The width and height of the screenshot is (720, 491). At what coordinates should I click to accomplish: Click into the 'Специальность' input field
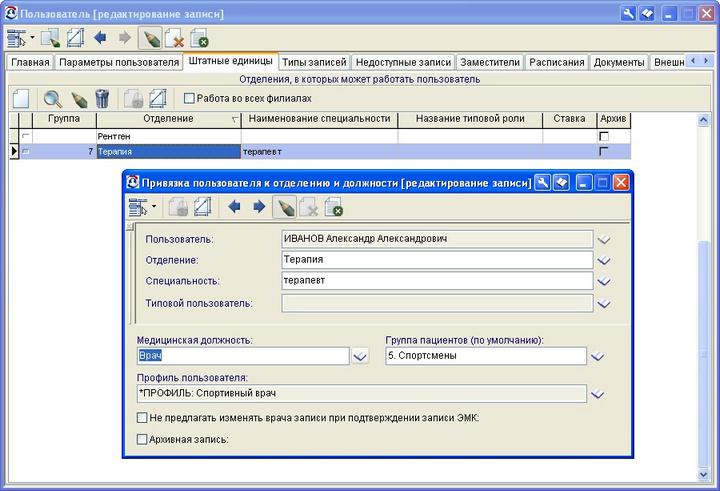click(x=434, y=281)
